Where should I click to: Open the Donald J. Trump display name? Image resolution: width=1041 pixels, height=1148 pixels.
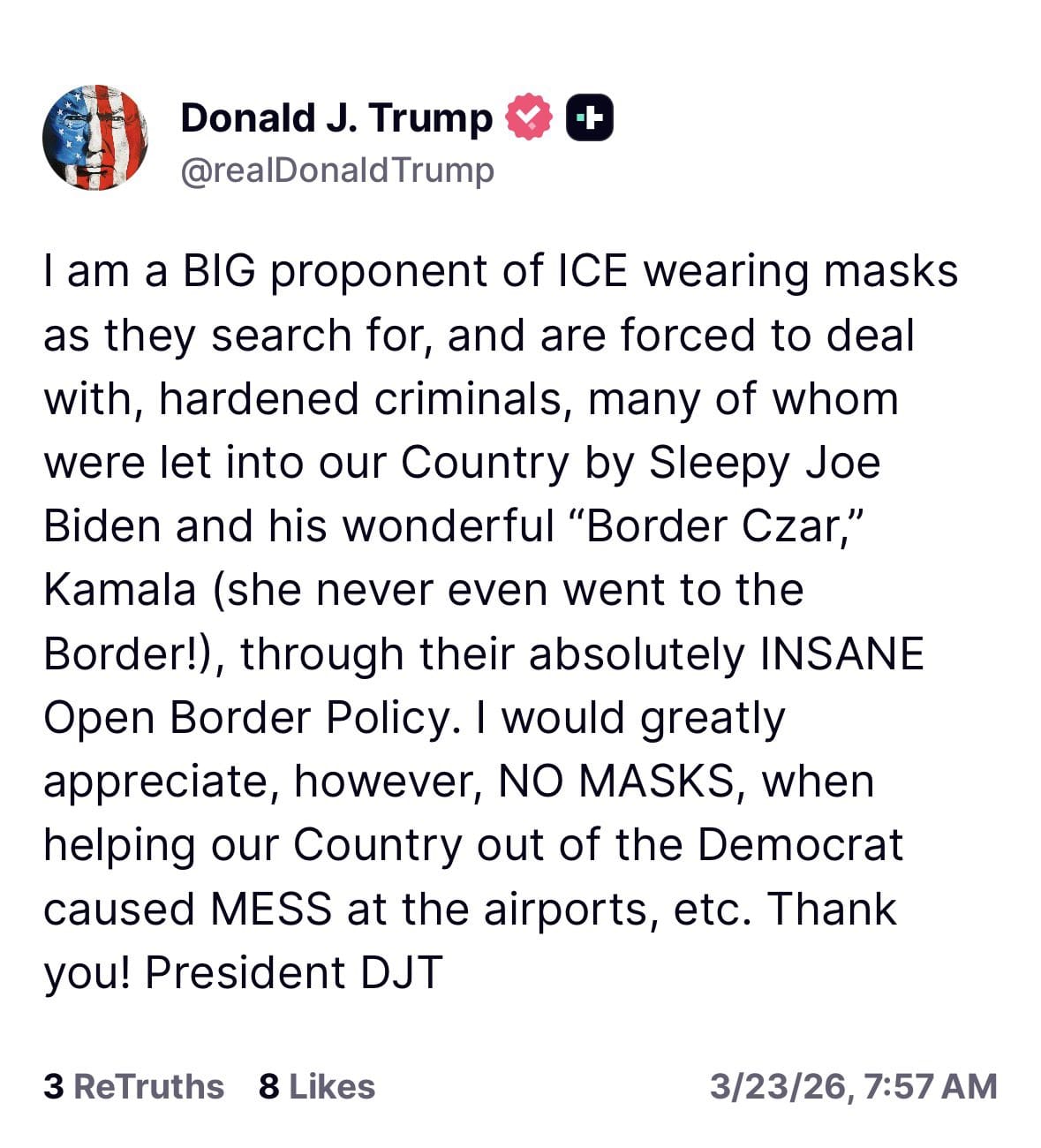click(336, 117)
